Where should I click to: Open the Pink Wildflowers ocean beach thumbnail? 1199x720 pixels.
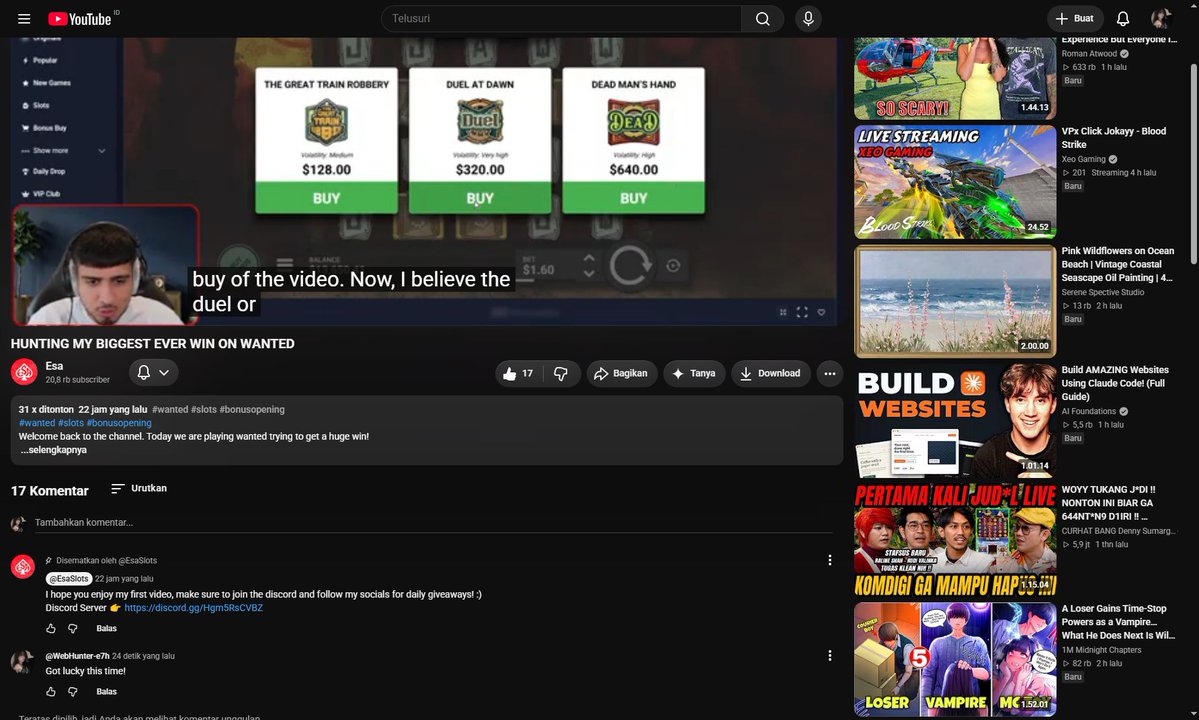[x=955, y=301]
